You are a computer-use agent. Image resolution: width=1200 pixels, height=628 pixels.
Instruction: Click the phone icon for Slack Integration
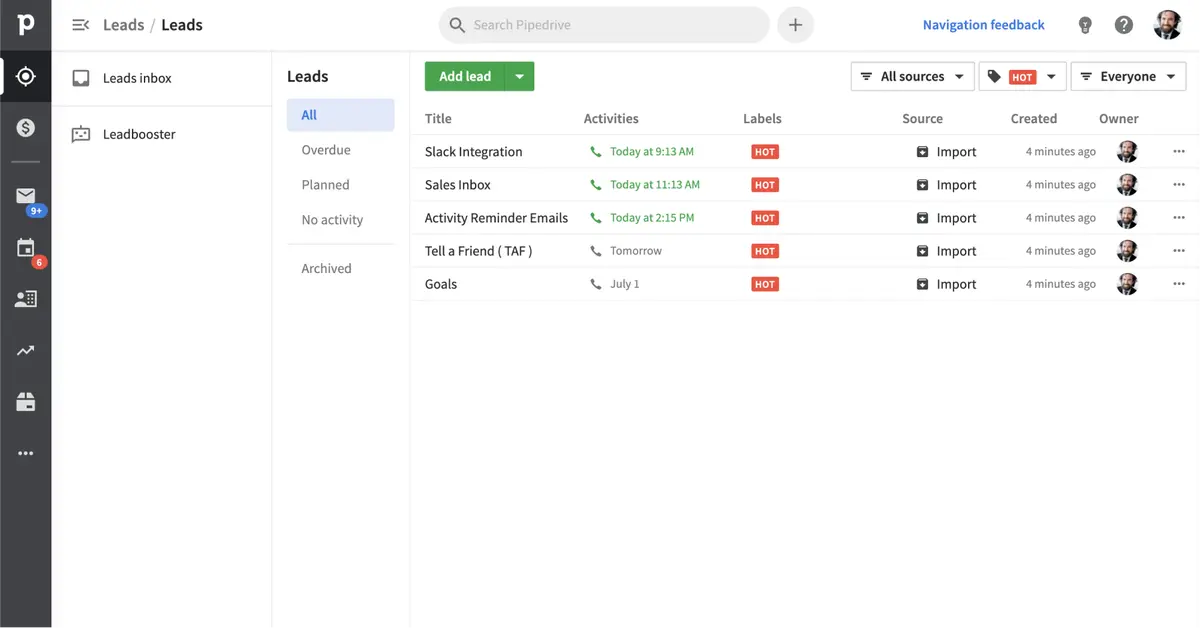(x=596, y=152)
